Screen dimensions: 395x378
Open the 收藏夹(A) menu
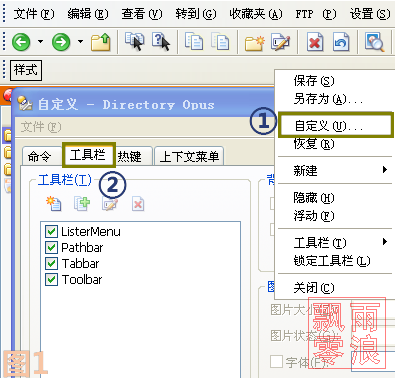click(256, 14)
